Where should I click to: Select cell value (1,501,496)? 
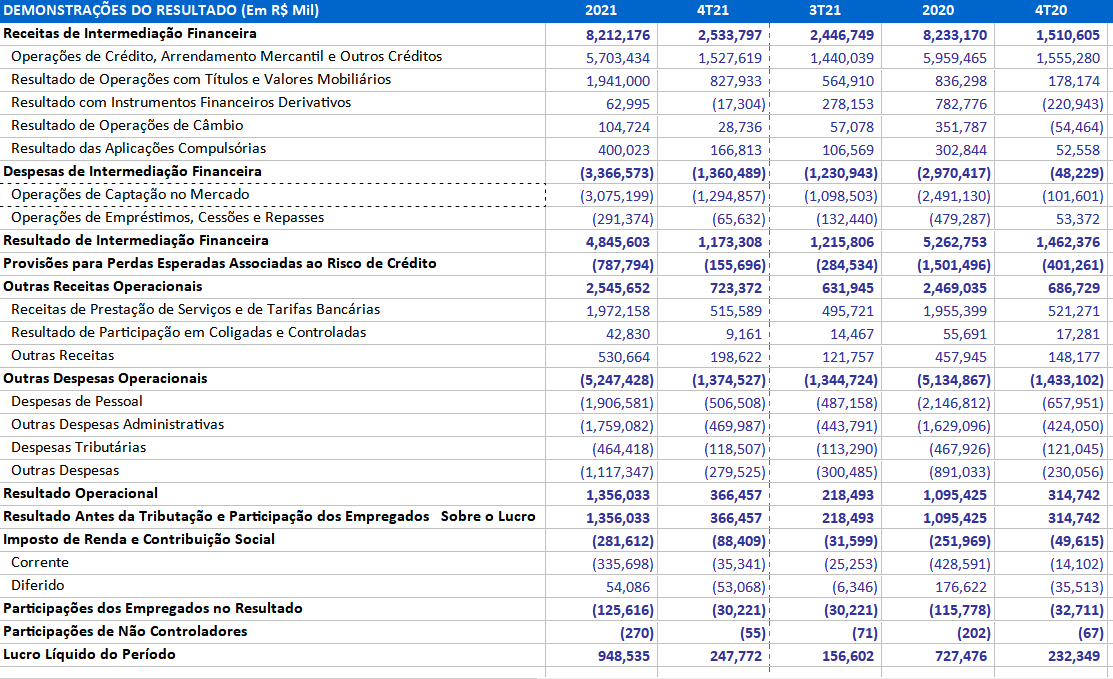pyautogui.click(x=954, y=265)
